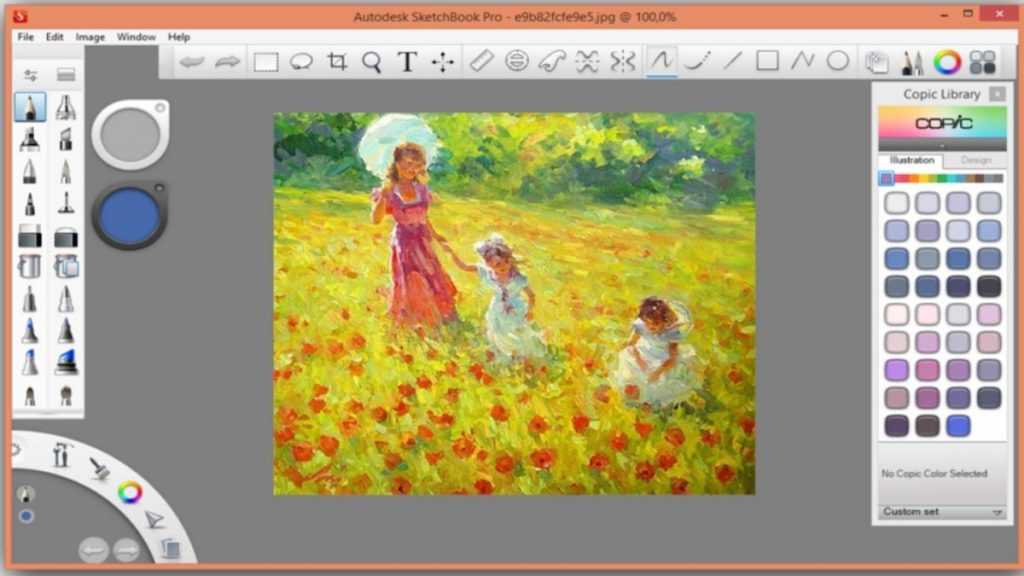Open the lagoon brush icon
Screen dimensions: 1024x576
pyautogui.click(x=99, y=467)
